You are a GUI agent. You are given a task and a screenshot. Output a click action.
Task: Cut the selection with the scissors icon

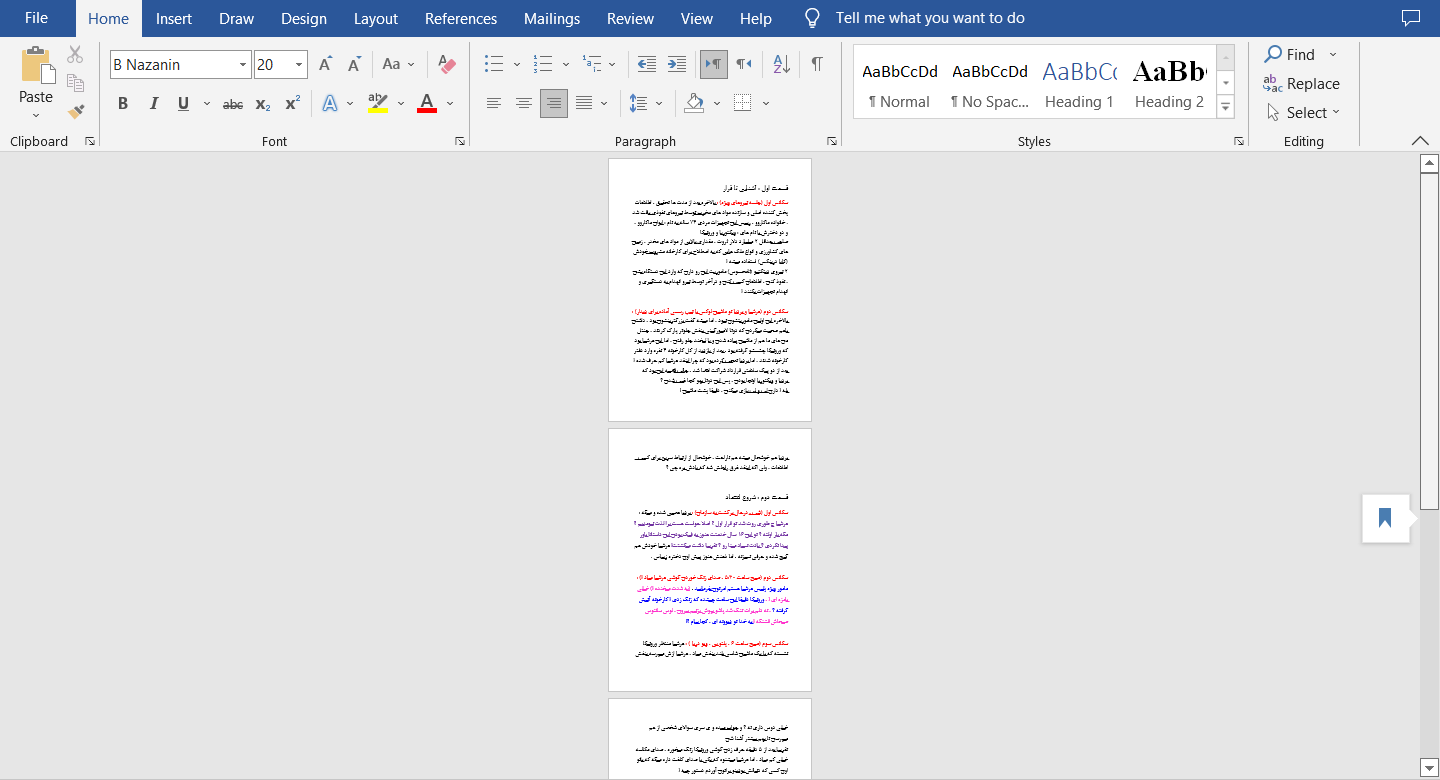point(75,55)
